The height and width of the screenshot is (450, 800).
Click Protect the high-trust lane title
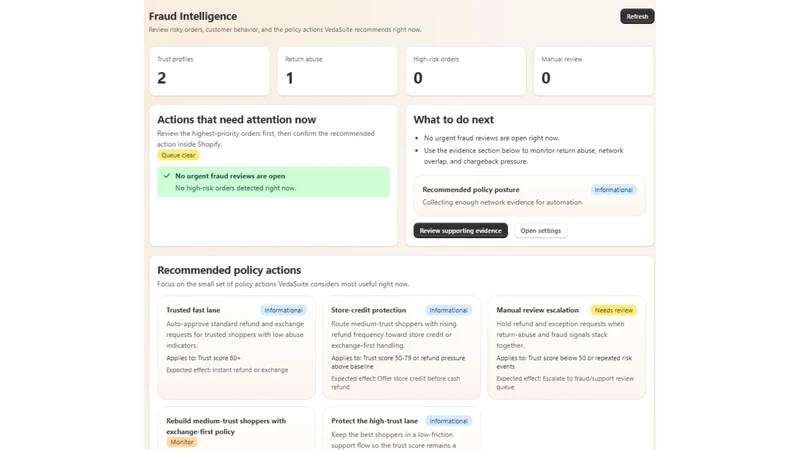tap(374, 421)
